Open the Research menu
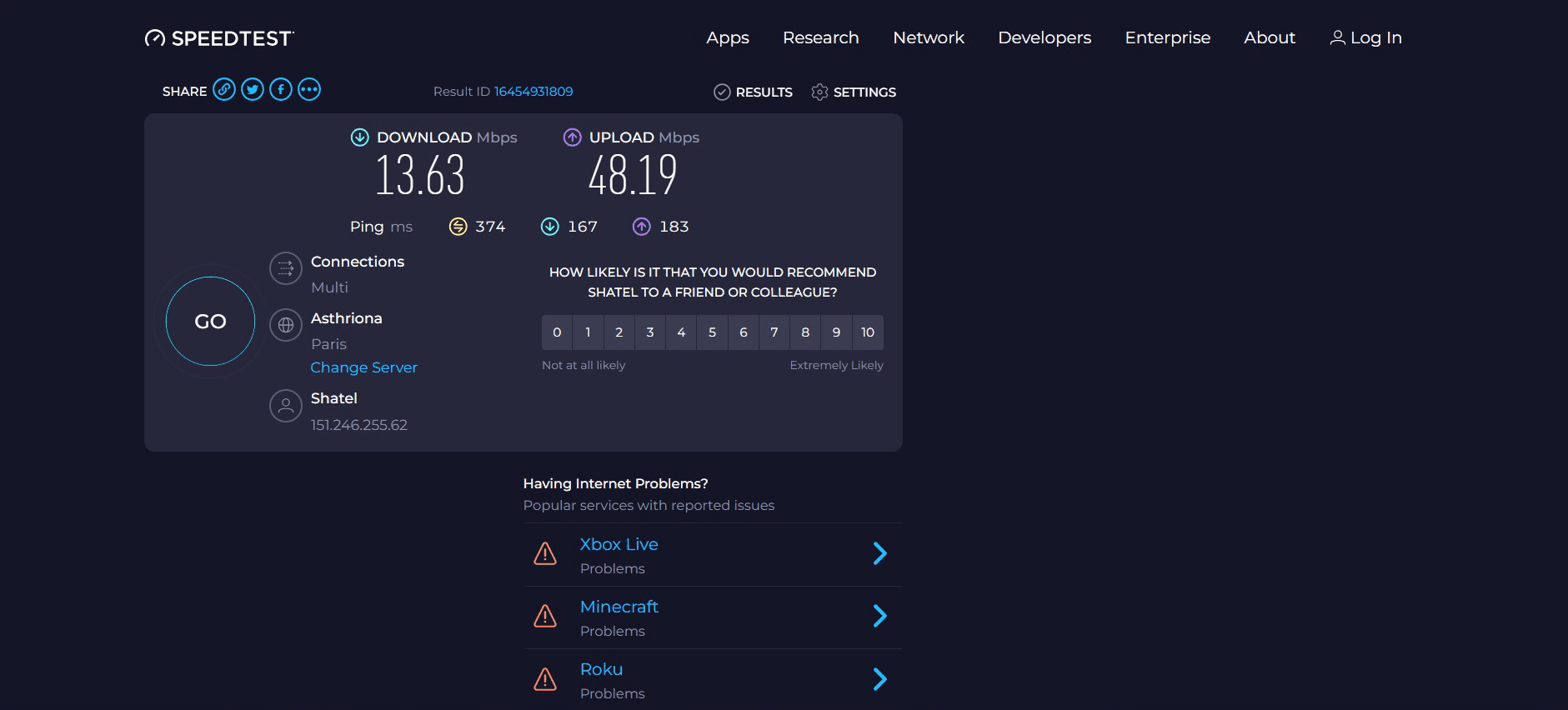1568x710 pixels. (821, 37)
